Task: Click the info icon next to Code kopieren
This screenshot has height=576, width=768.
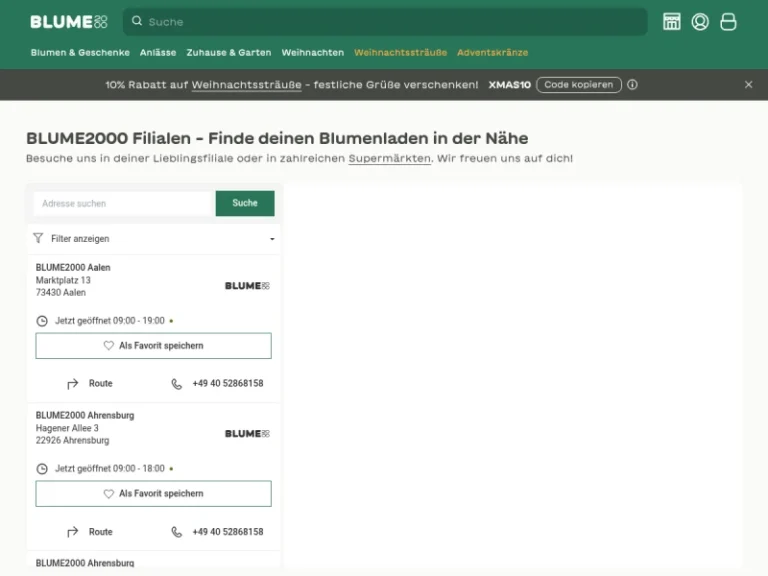Action: click(632, 85)
